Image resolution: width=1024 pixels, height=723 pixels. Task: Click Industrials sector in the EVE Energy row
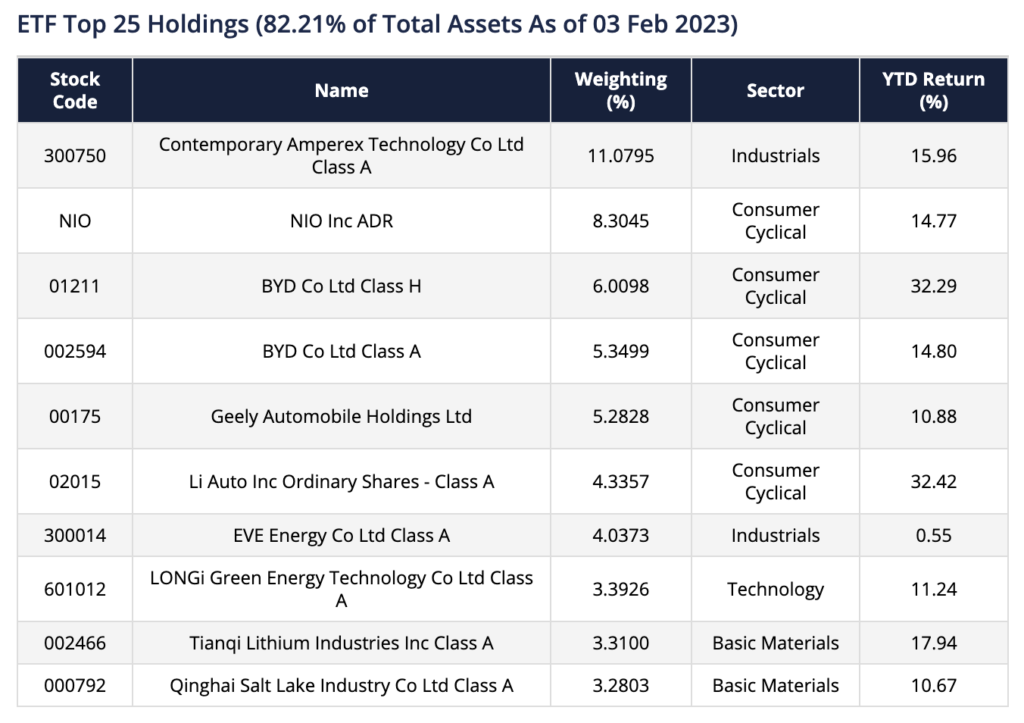tap(775, 536)
